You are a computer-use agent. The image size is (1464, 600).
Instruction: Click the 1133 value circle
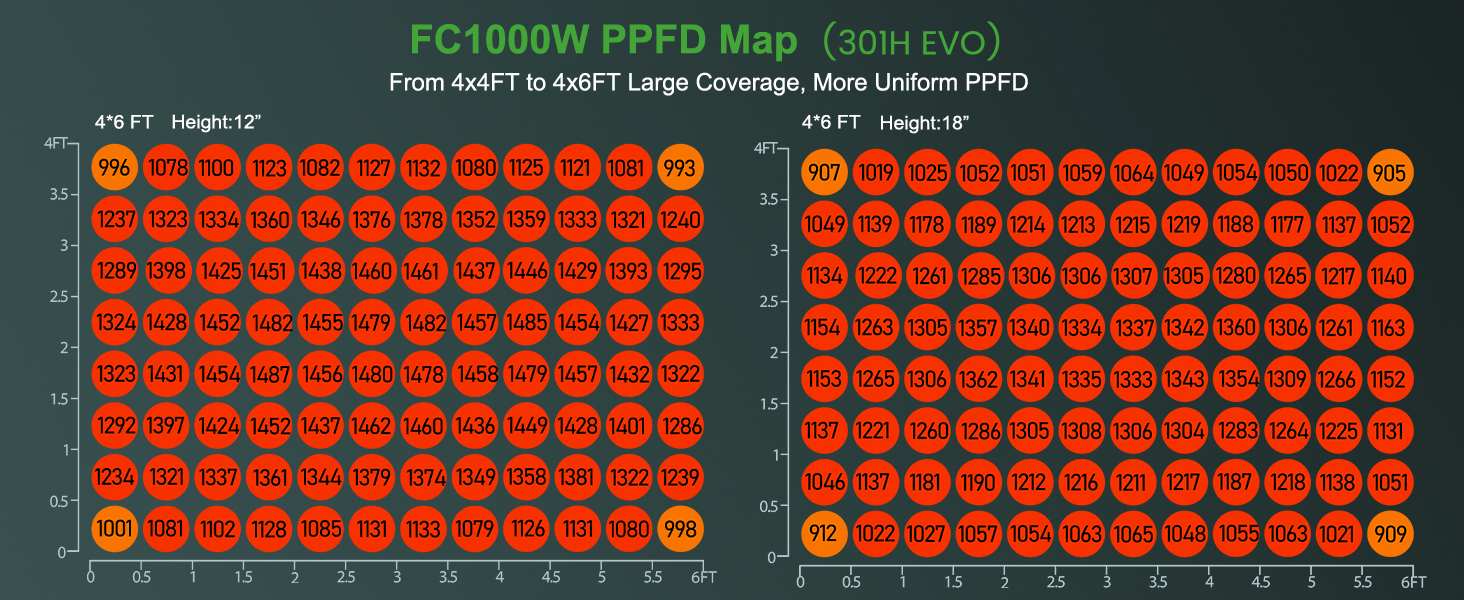423,530
